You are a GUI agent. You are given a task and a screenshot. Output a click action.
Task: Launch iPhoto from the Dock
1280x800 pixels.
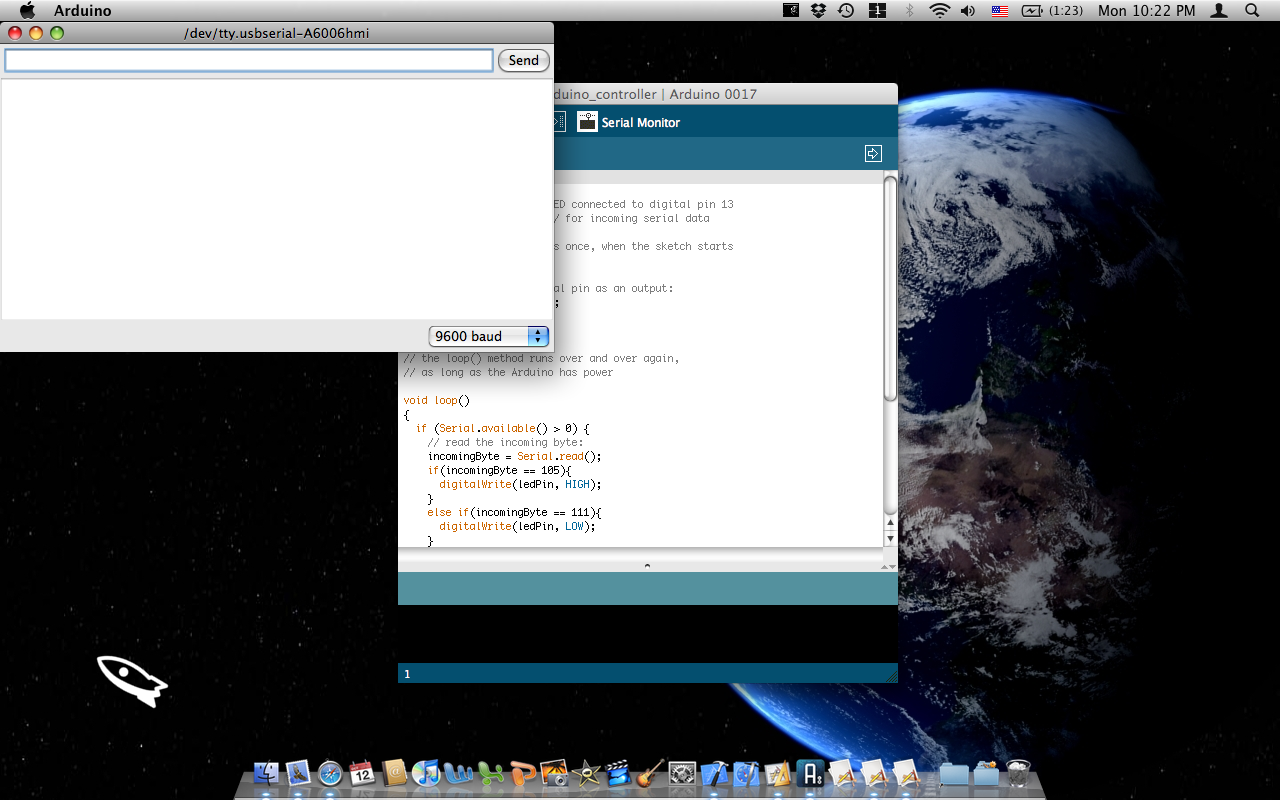(x=554, y=773)
